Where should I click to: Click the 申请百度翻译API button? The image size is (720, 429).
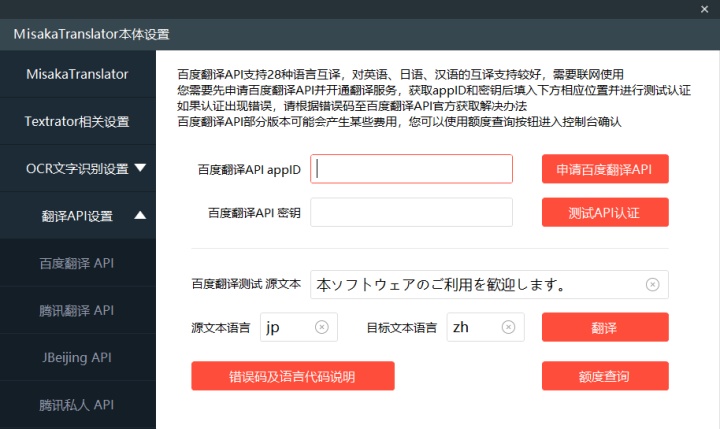click(x=605, y=169)
